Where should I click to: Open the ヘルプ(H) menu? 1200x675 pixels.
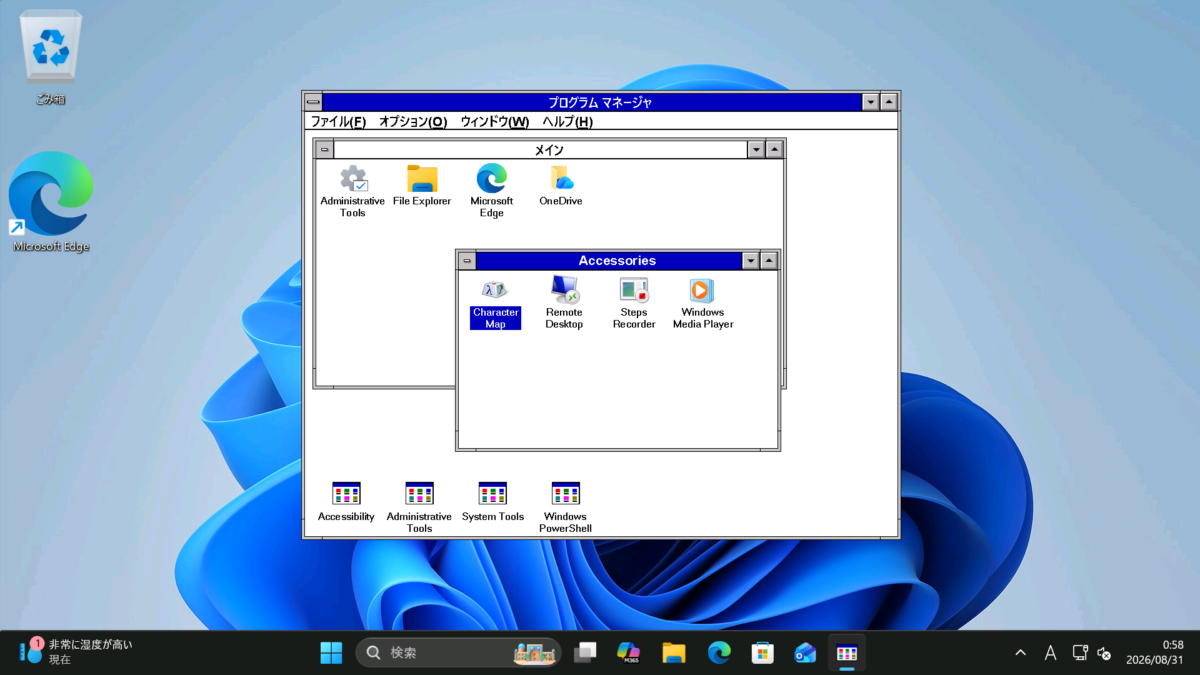567,121
